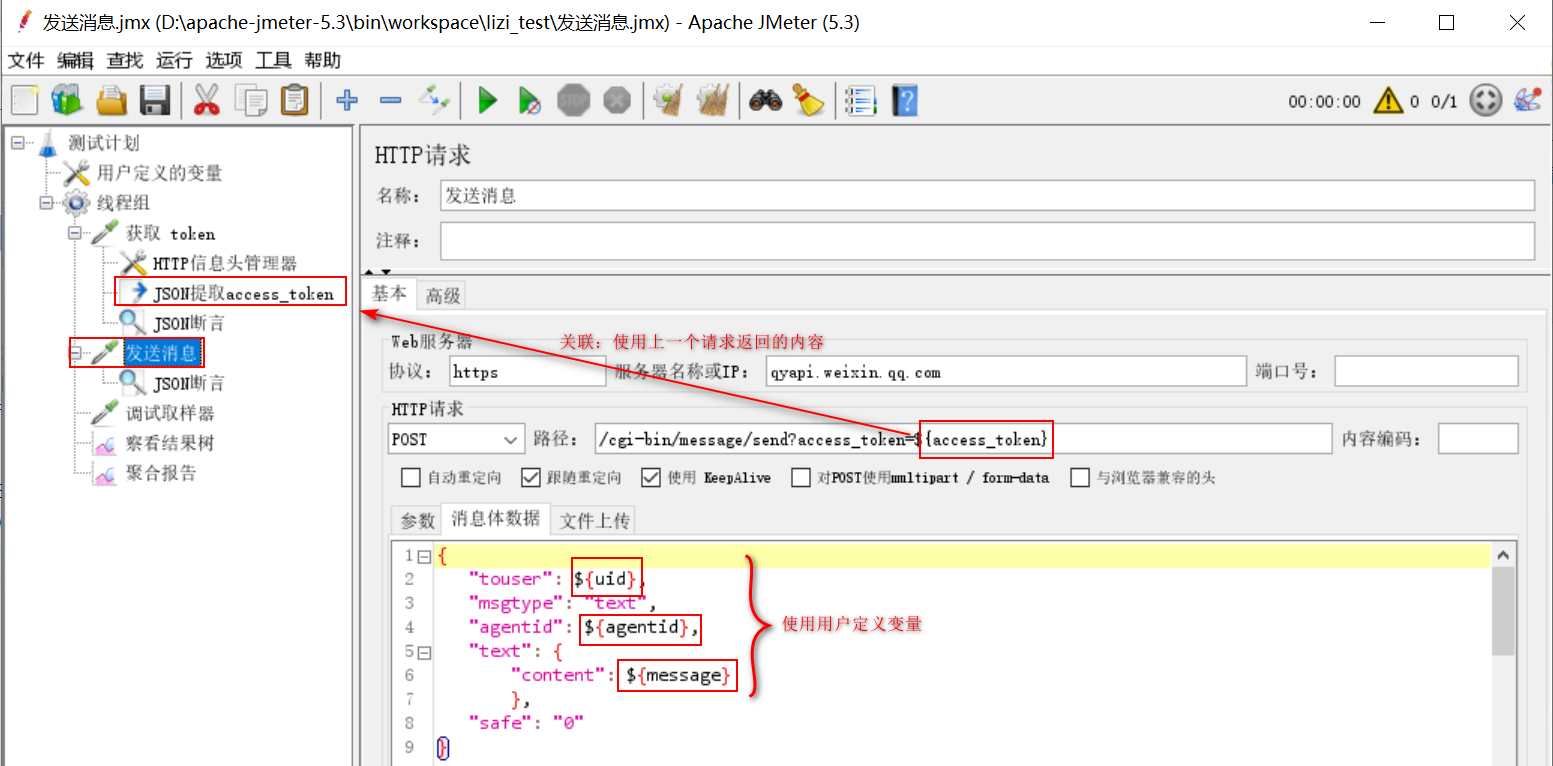Click the 注释 input field
This screenshot has width=1553, height=766.
(x=987, y=241)
